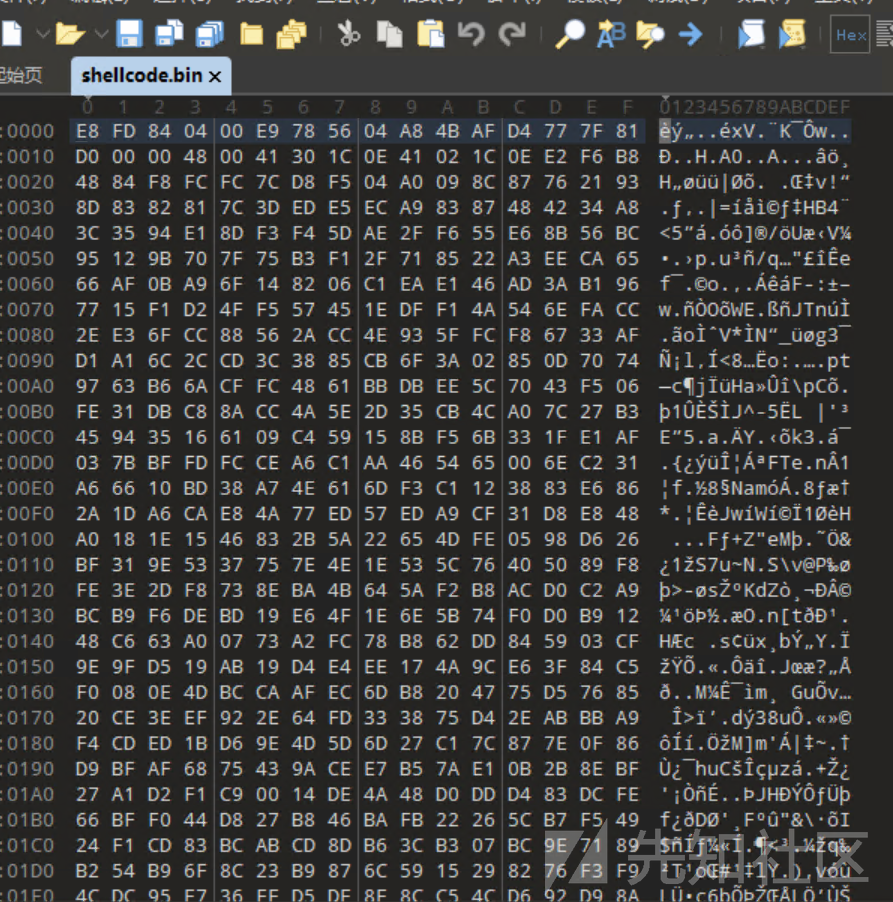Redo the last undone edit

coord(512,34)
